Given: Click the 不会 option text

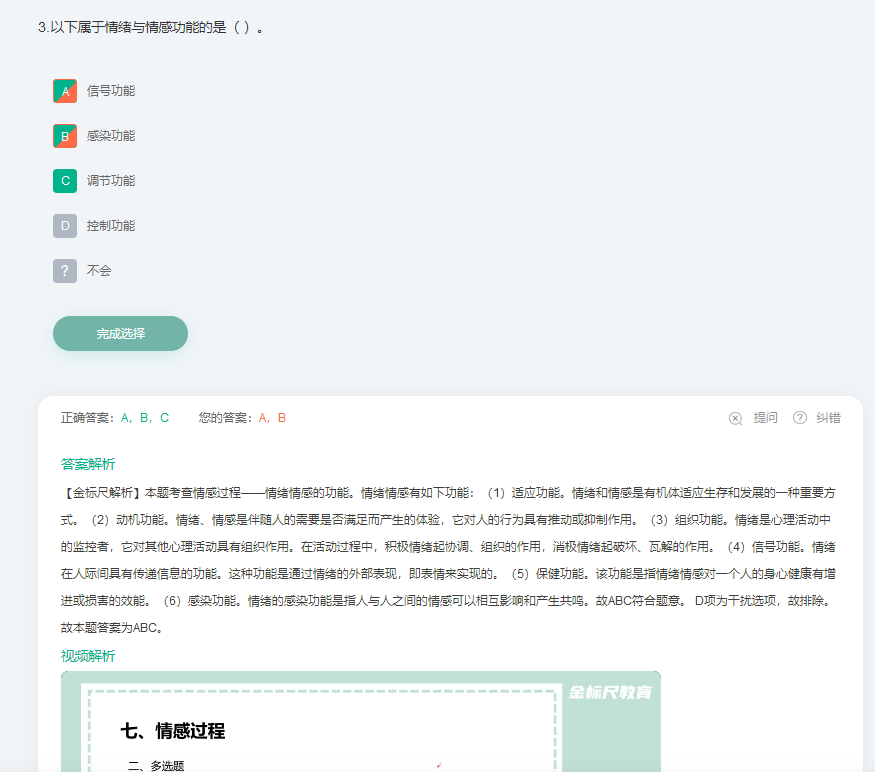Looking at the screenshot, I should point(99,271).
